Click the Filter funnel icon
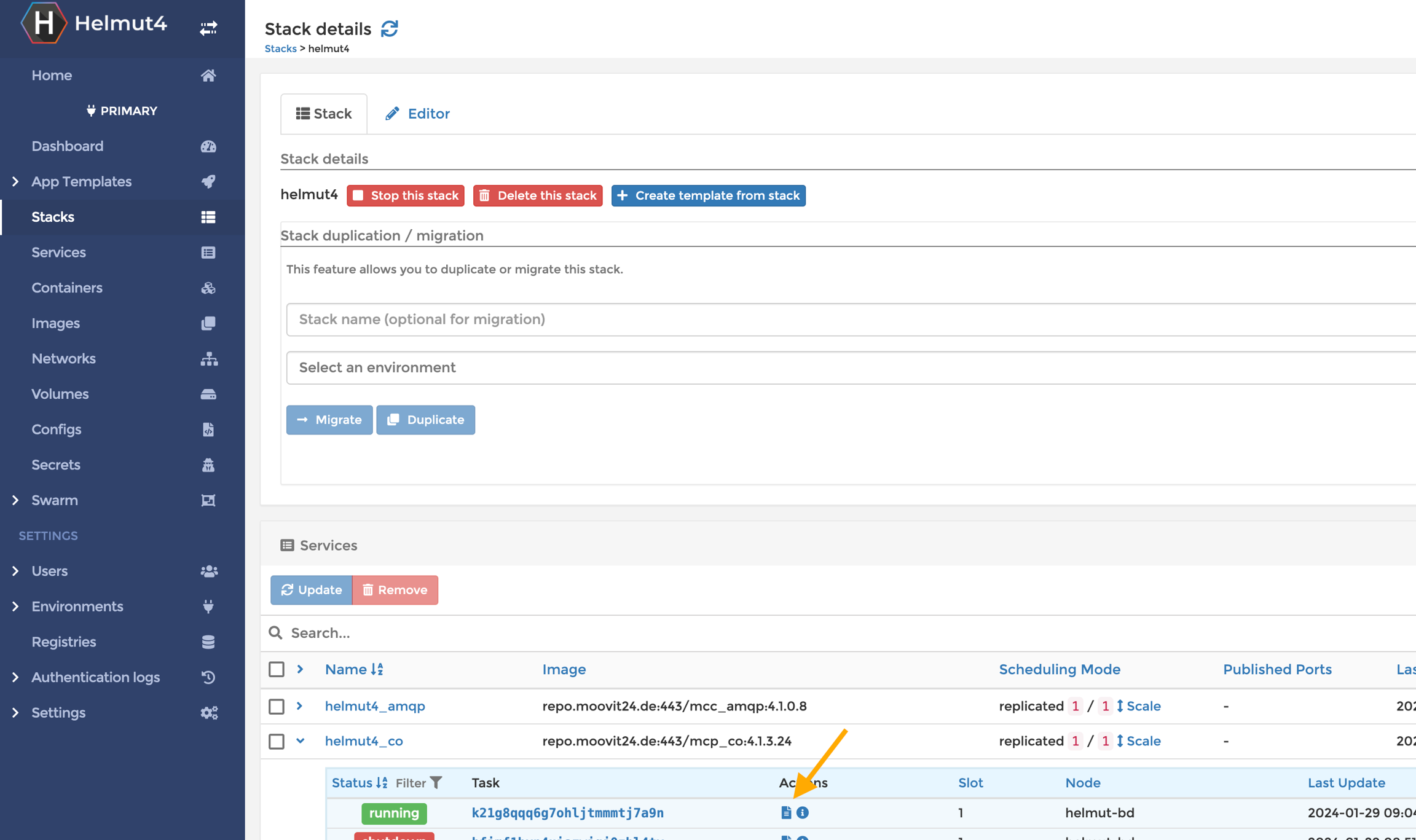This screenshot has height=840, width=1416. tap(436, 782)
